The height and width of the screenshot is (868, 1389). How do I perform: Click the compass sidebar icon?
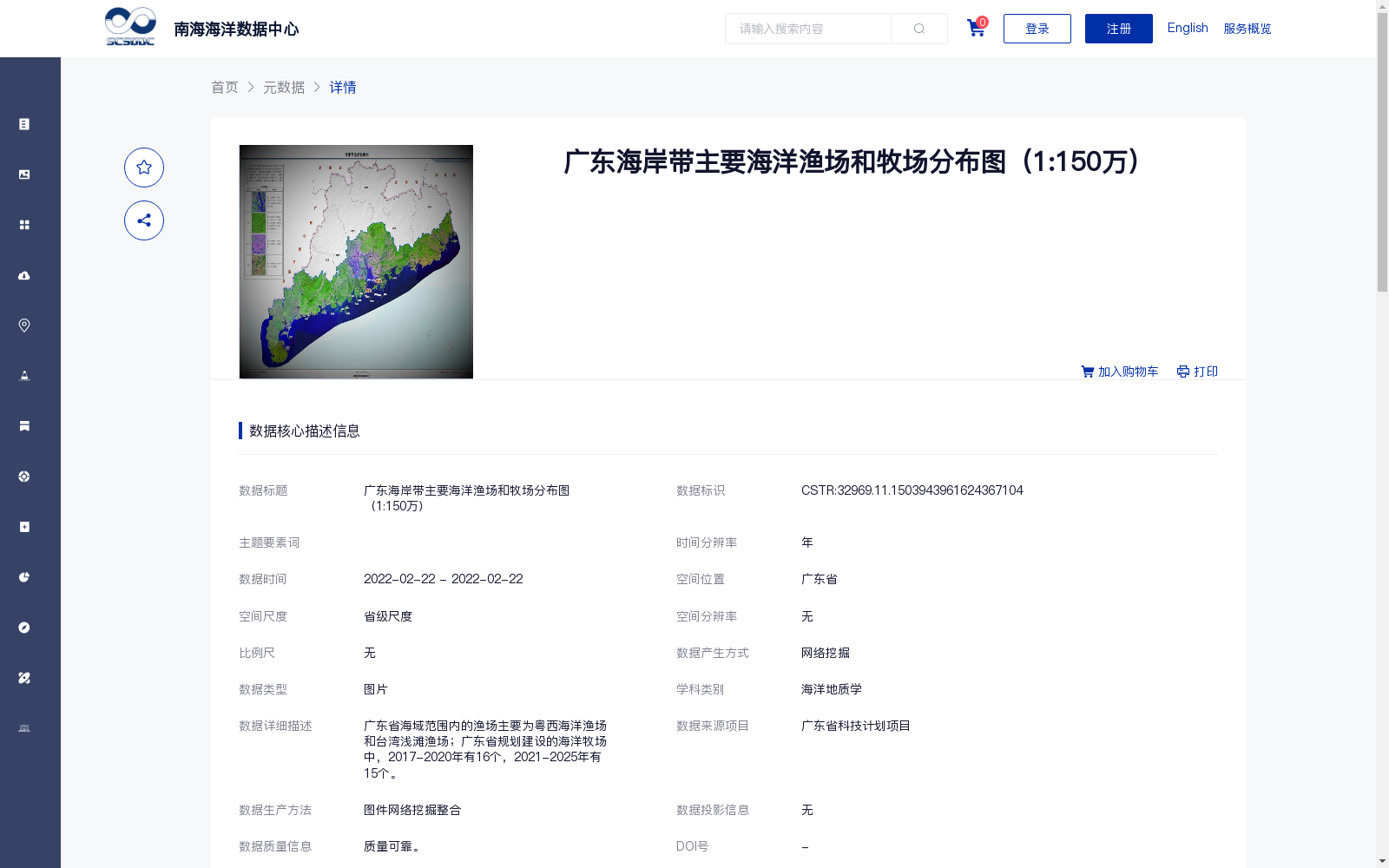(x=23, y=627)
